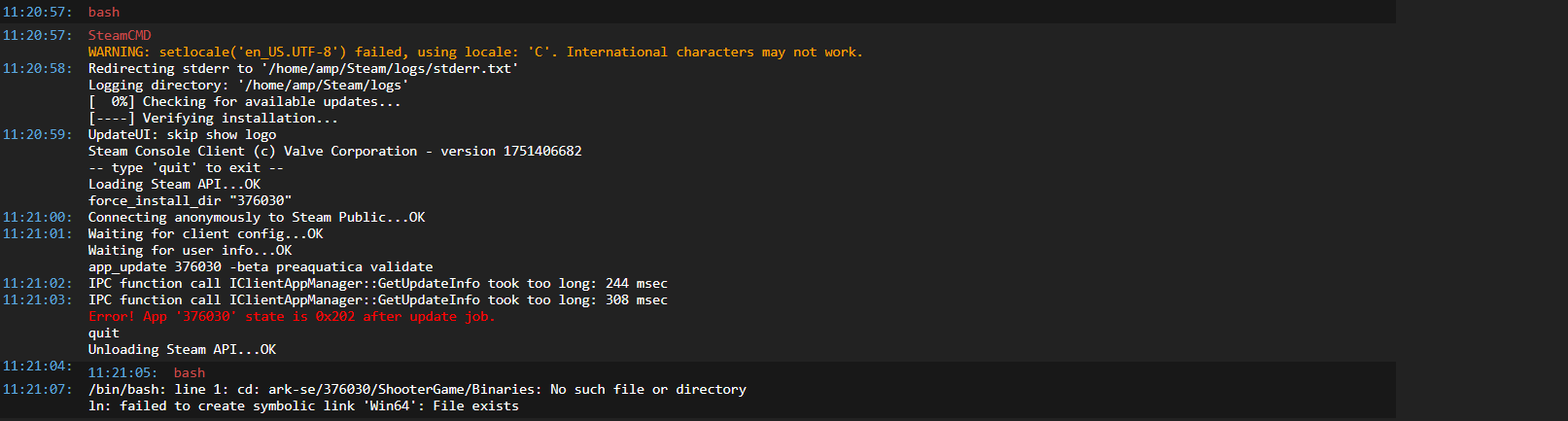Click the red 'SteamCMD' heading text
The image size is (1568, 421).
120,35
